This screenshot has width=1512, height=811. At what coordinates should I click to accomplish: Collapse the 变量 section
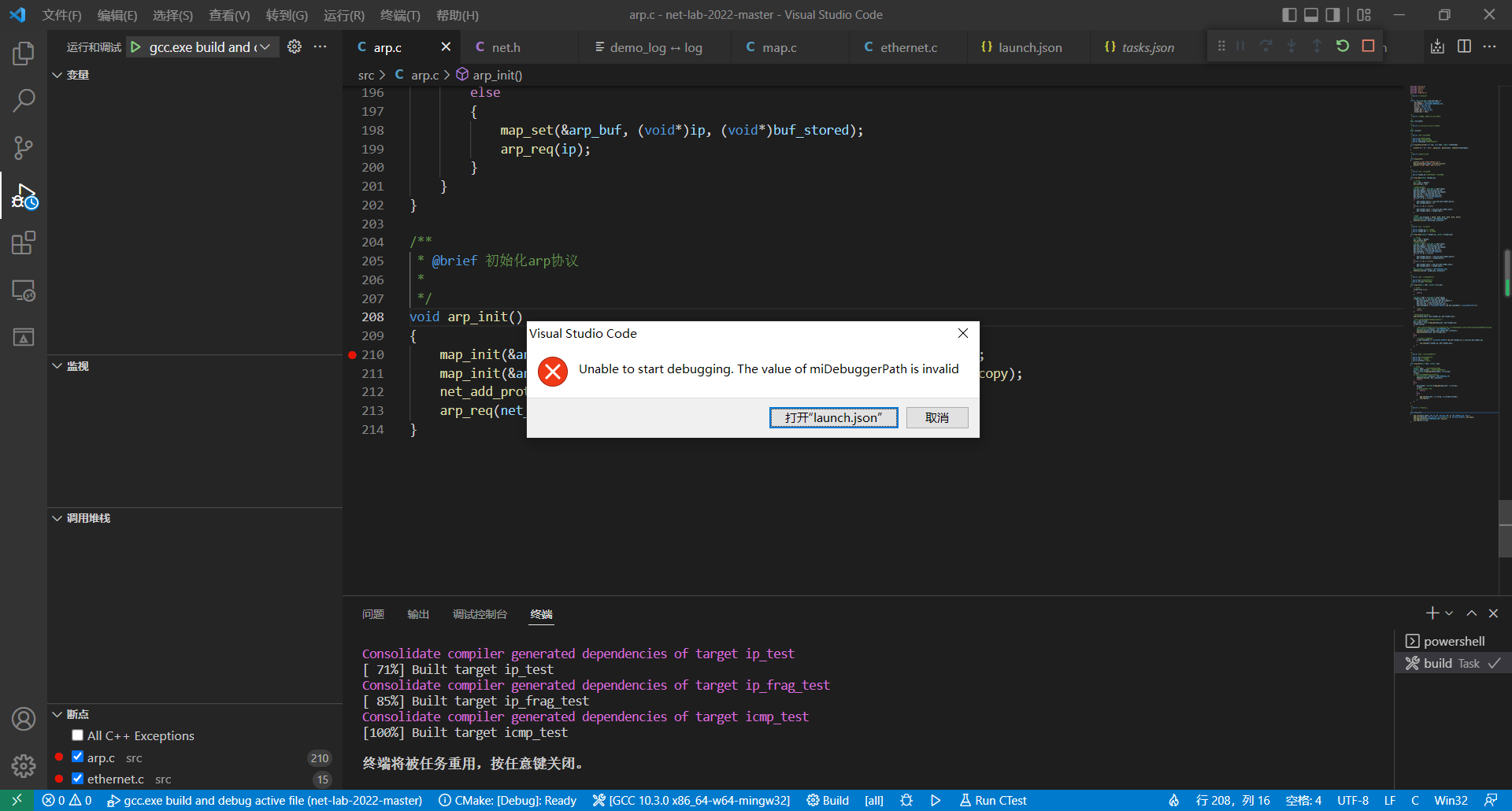click(x=195, y=75)
